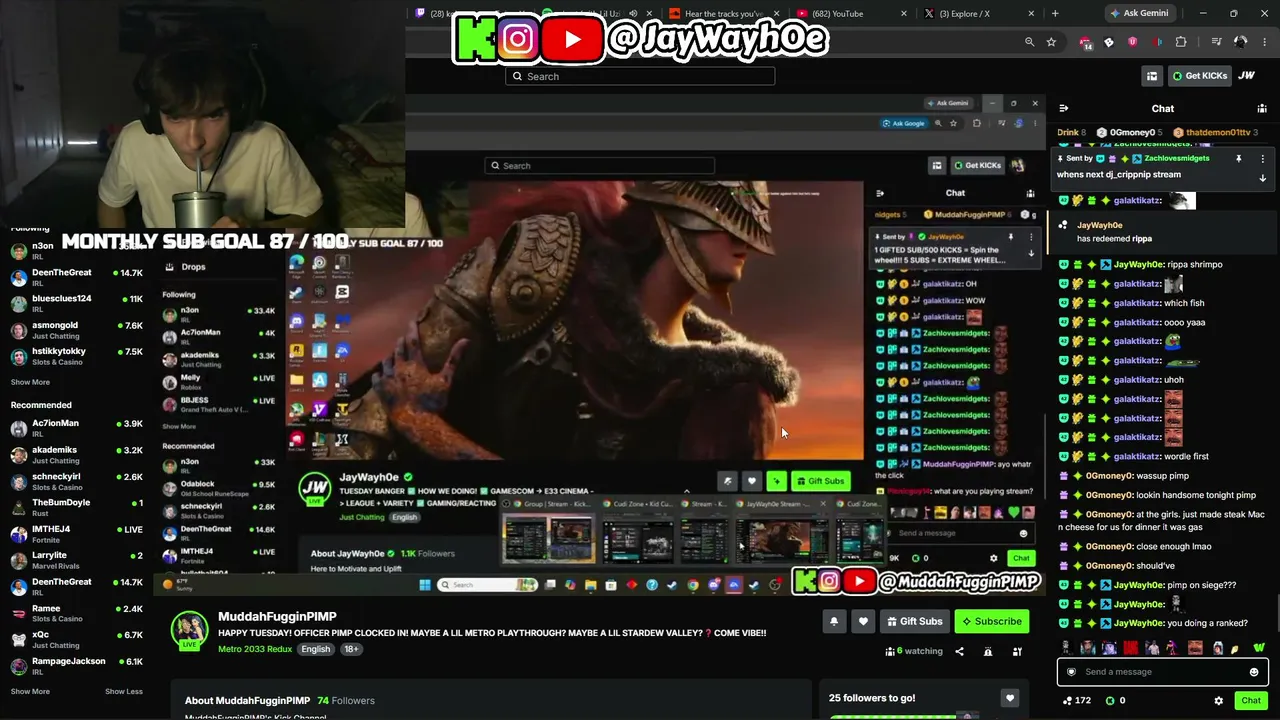The height and width of the screenshot is (720, 1280).
Task: Close the Explore / X tab
Action: point(1031,14)
